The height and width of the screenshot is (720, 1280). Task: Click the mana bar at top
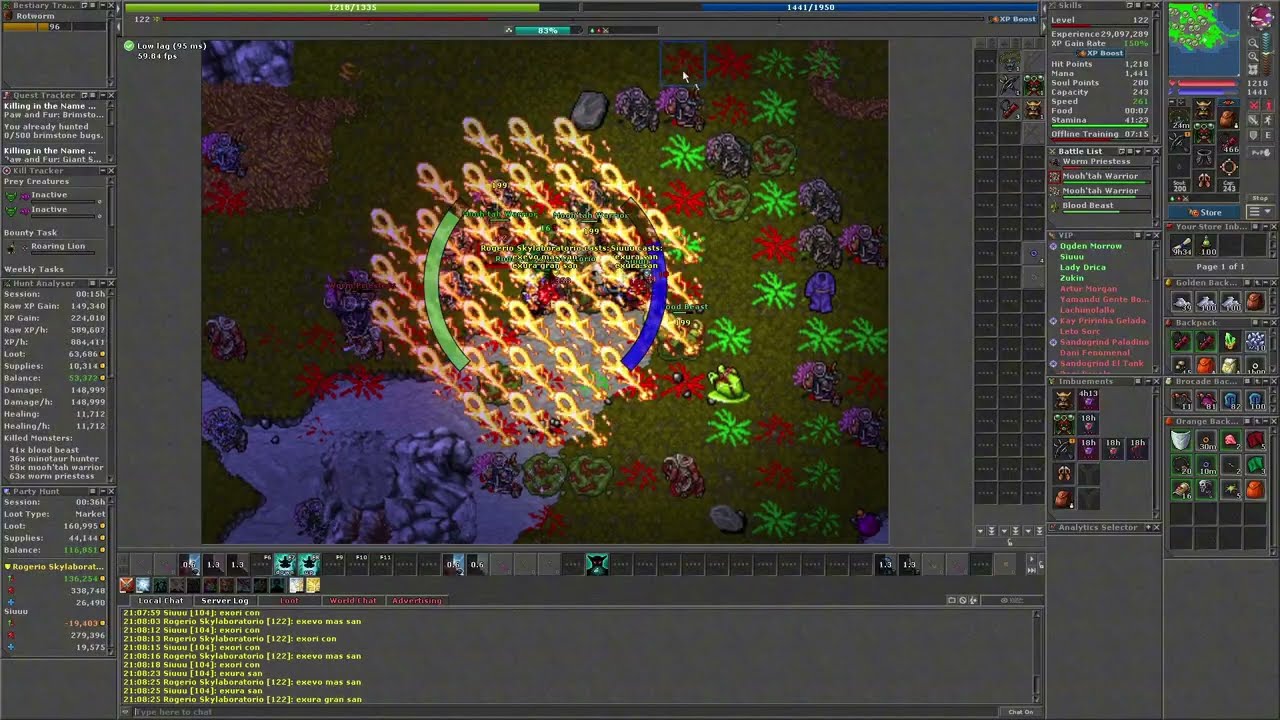click(811, 7)
